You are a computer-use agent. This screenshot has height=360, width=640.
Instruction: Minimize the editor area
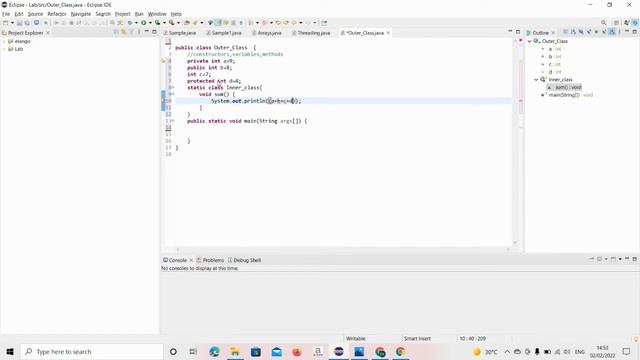(x=510, y=31)
